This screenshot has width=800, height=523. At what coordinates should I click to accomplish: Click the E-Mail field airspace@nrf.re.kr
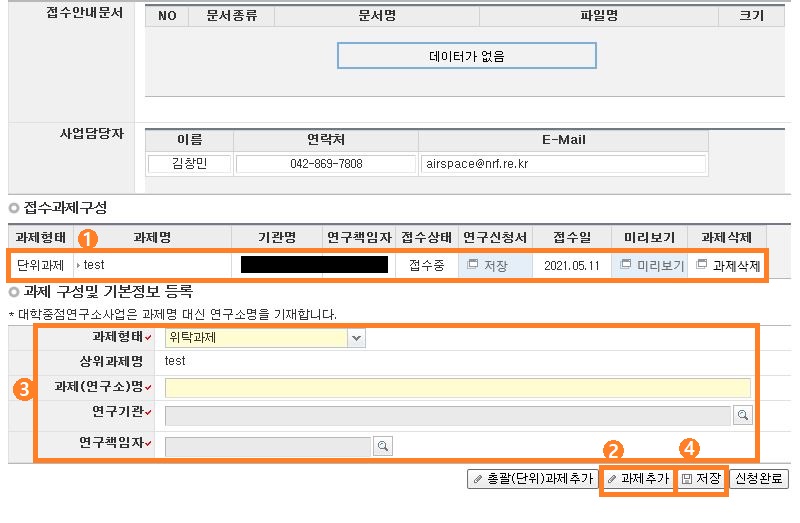pyautogui.click(x=563, y=164)
